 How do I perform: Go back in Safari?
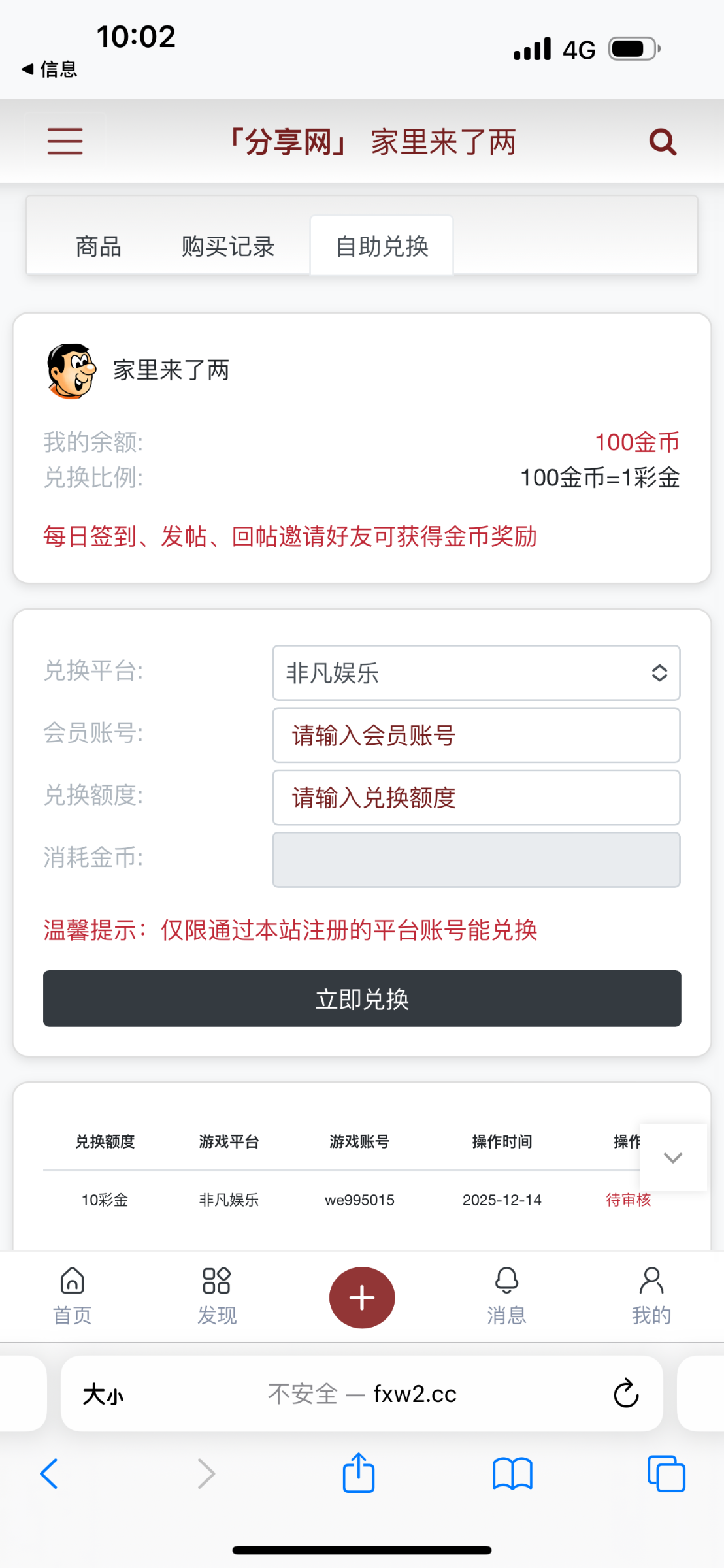click(49, 1474)
